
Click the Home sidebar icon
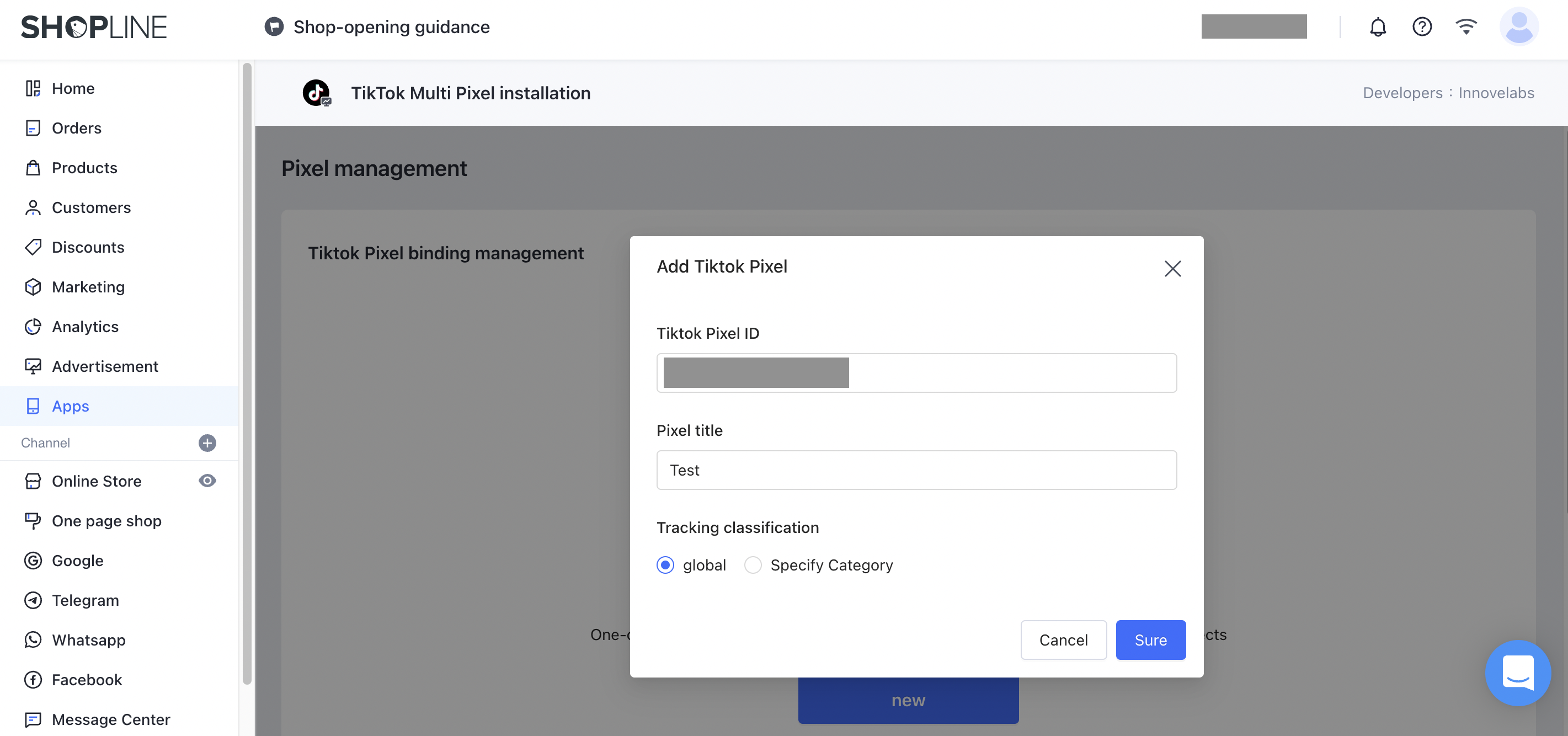(33, 88)
